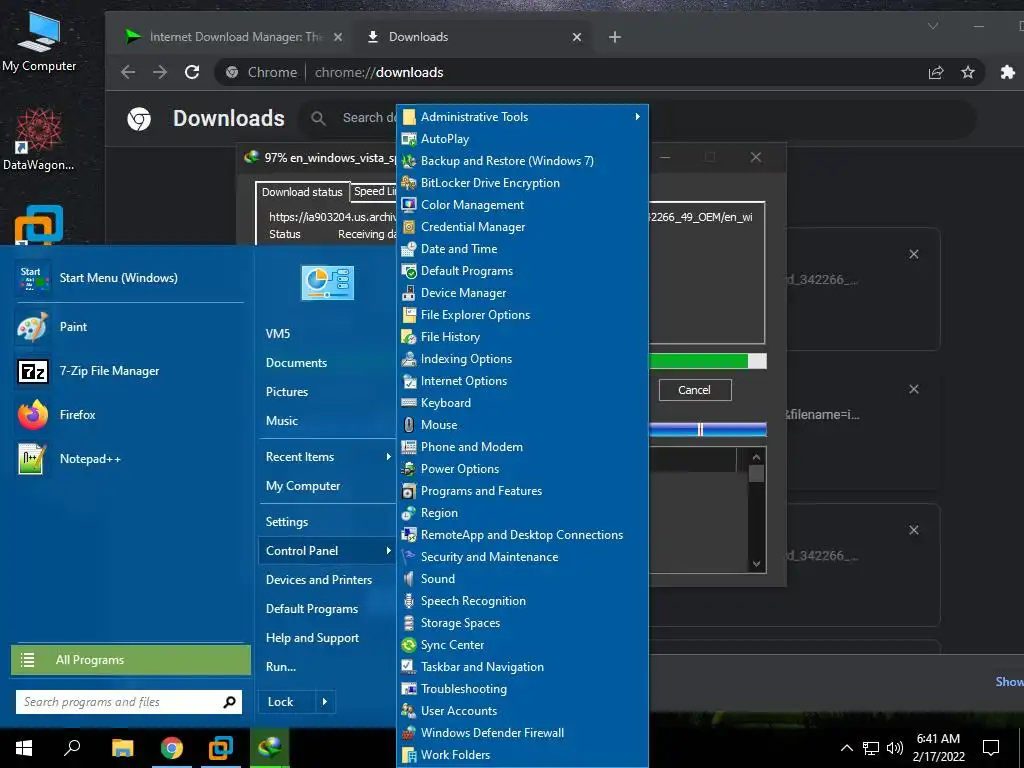Click the Windows Defender Firewall icon
Screen dimensions: 1024x768
[409, 733]
